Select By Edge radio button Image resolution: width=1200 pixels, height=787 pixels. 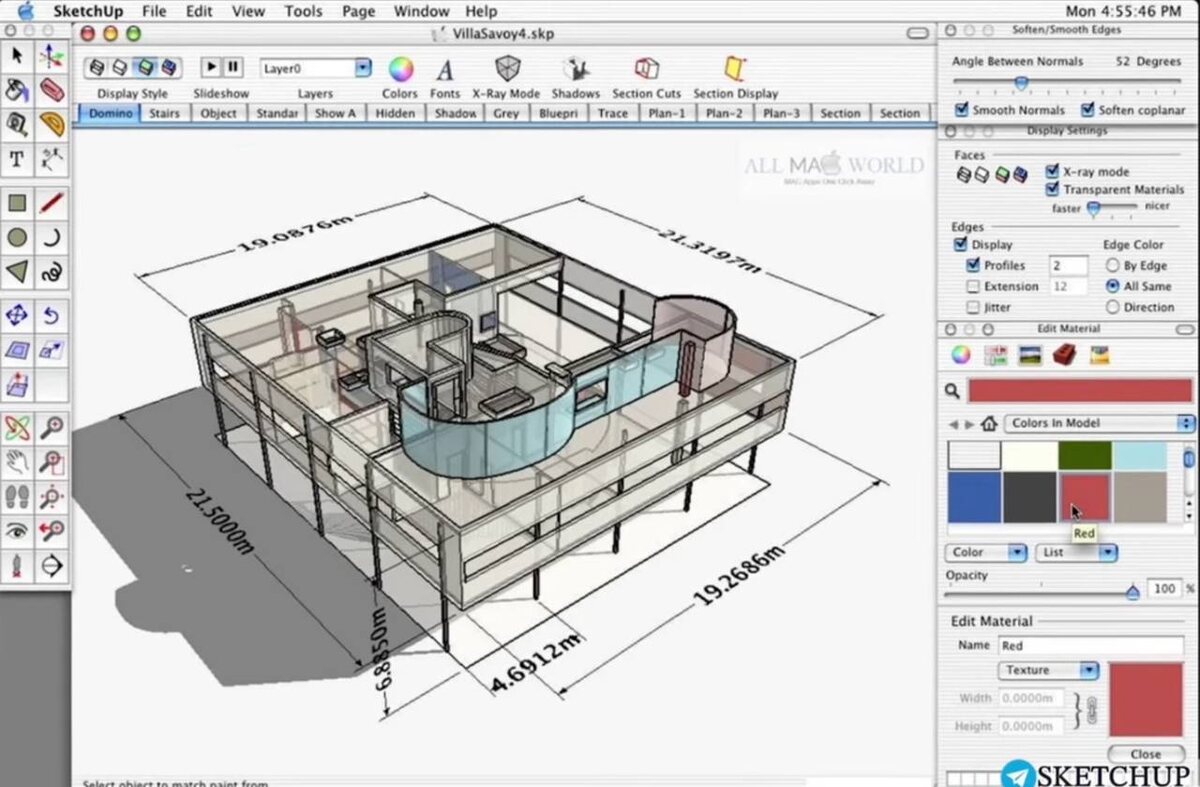coord(1112,266)
